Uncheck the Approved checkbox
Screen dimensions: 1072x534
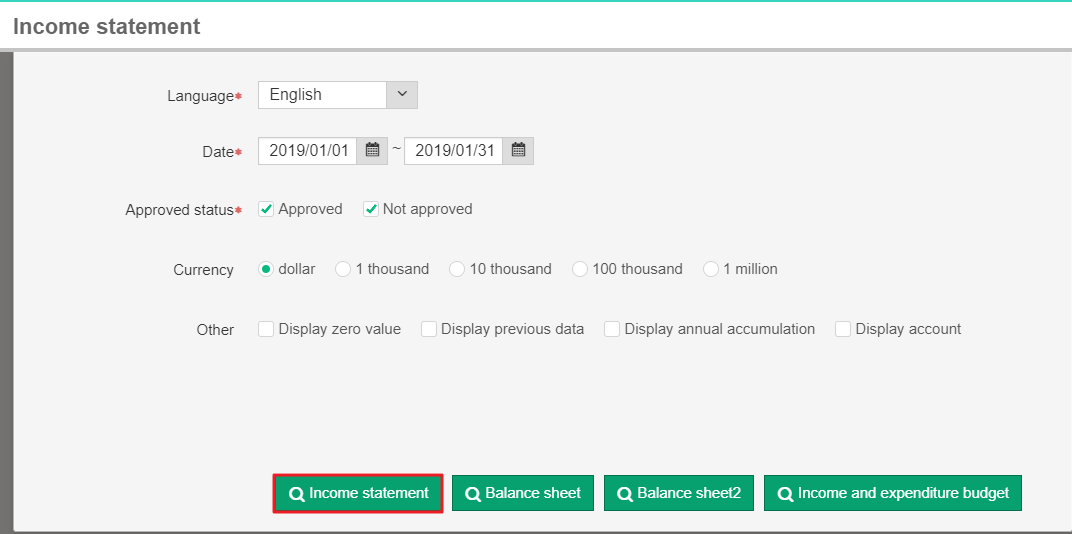click(x=266, y=209)
